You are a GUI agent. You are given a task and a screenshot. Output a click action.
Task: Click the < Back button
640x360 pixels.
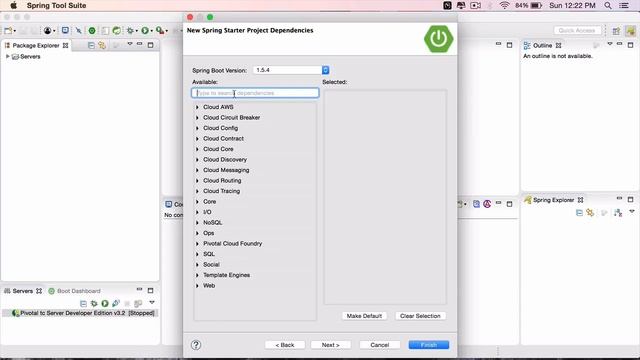pyautogui.click(x=285, y=345)
